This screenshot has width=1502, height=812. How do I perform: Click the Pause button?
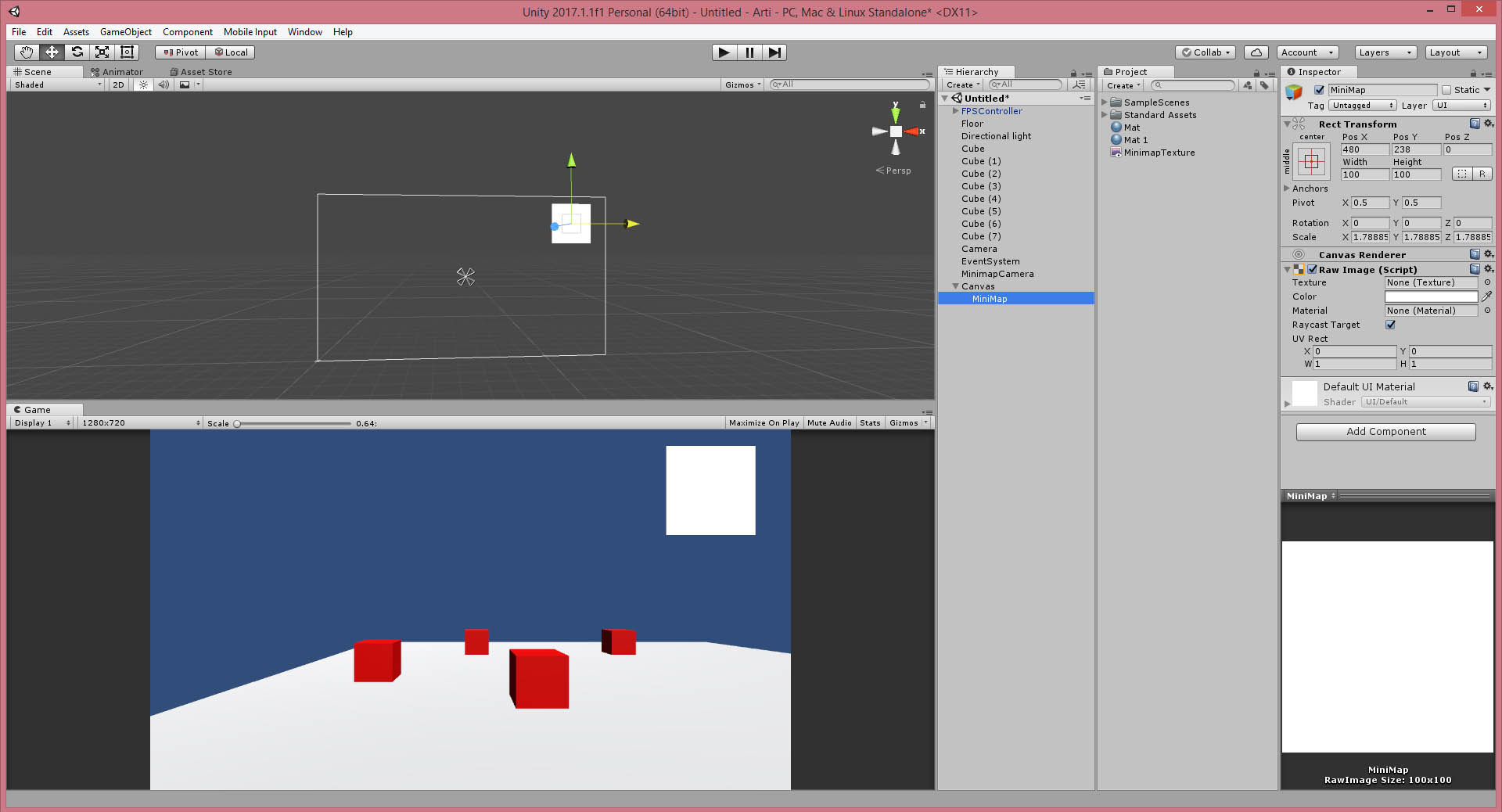[x=749, y=52]
